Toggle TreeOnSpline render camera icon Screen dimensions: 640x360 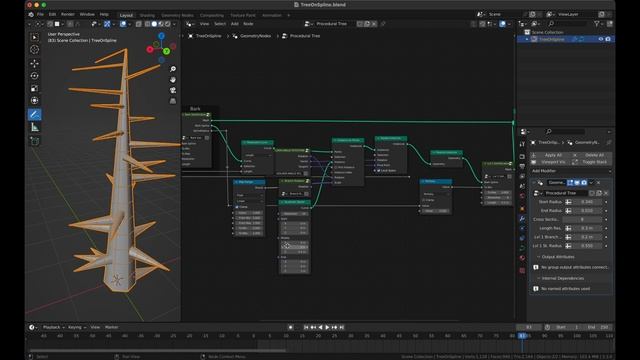click(x=608, y=39)
